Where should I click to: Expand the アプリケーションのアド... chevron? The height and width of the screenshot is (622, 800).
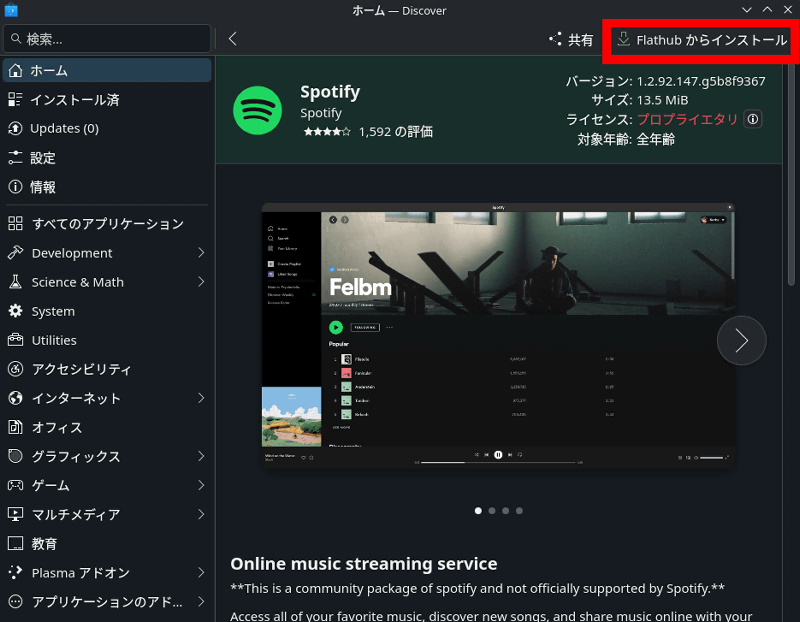click(201, 602)
